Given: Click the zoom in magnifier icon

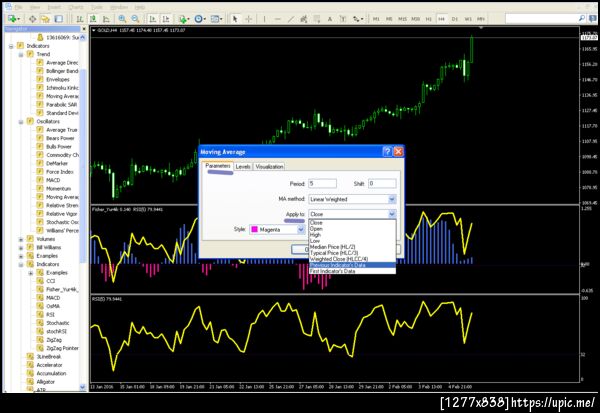Looking at the screenshot, I should (122, 19).
